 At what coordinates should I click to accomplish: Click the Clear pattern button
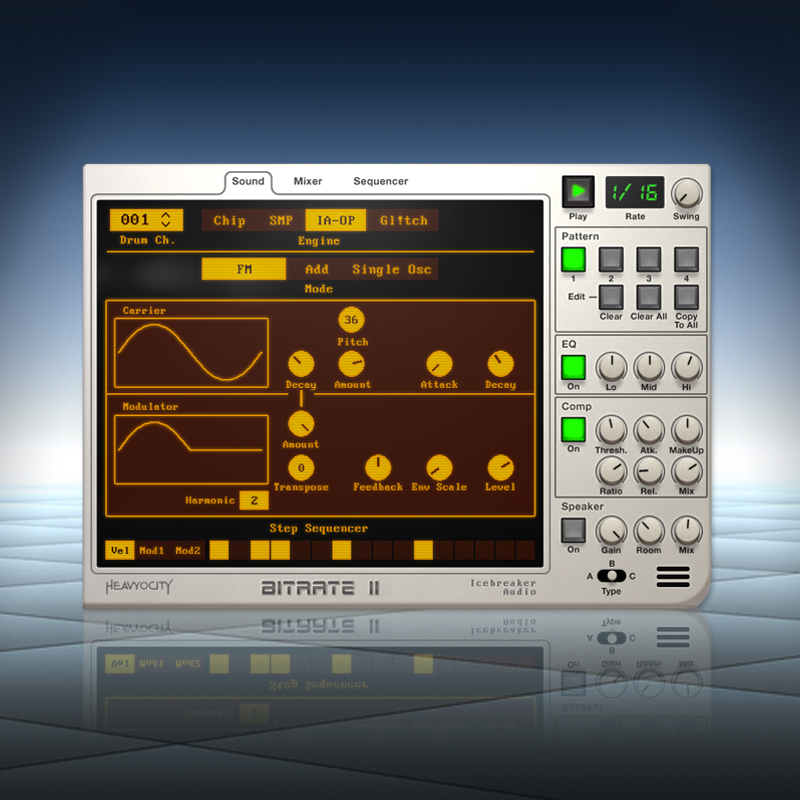click(611, 297)
